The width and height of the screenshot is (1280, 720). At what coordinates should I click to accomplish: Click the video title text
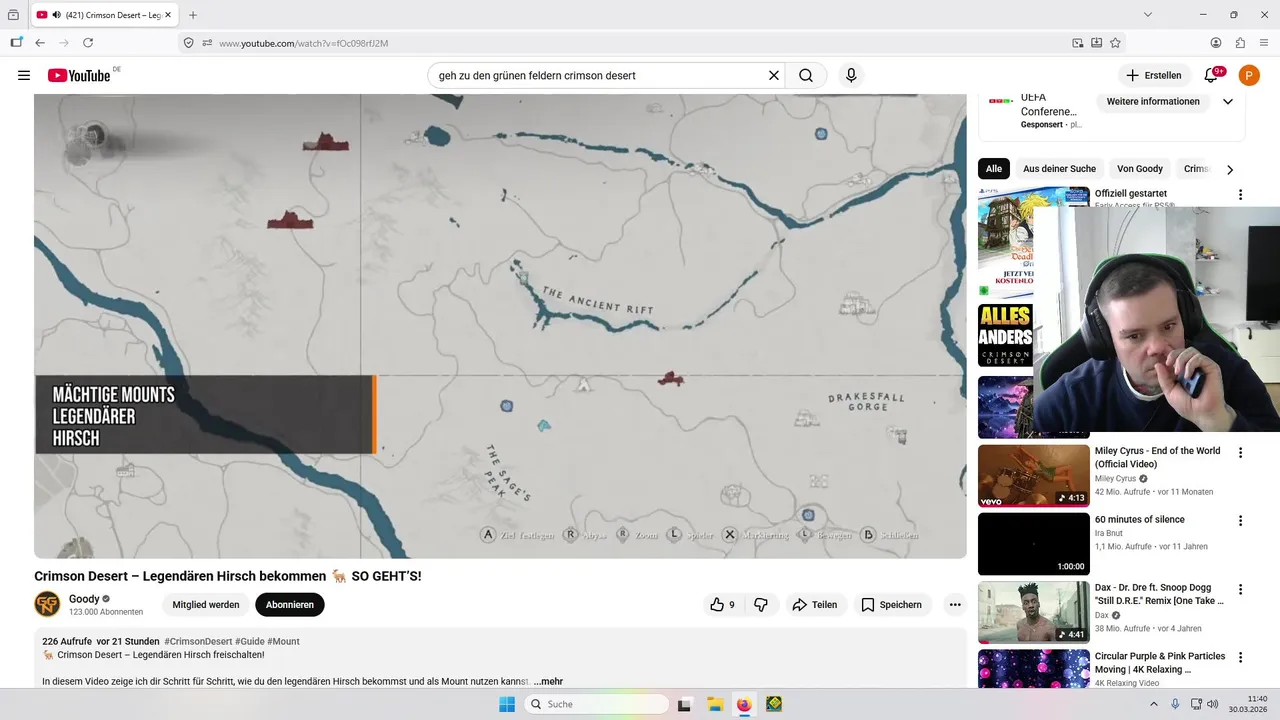coord(228,576)
